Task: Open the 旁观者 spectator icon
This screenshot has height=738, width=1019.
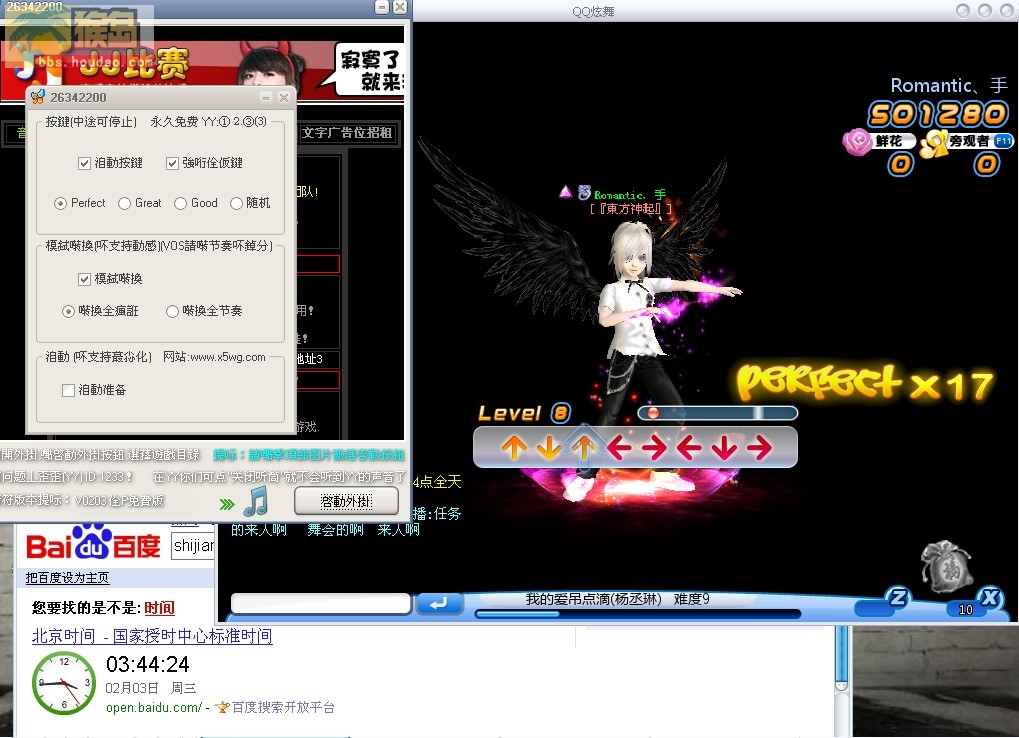Action: pos(935,143)
